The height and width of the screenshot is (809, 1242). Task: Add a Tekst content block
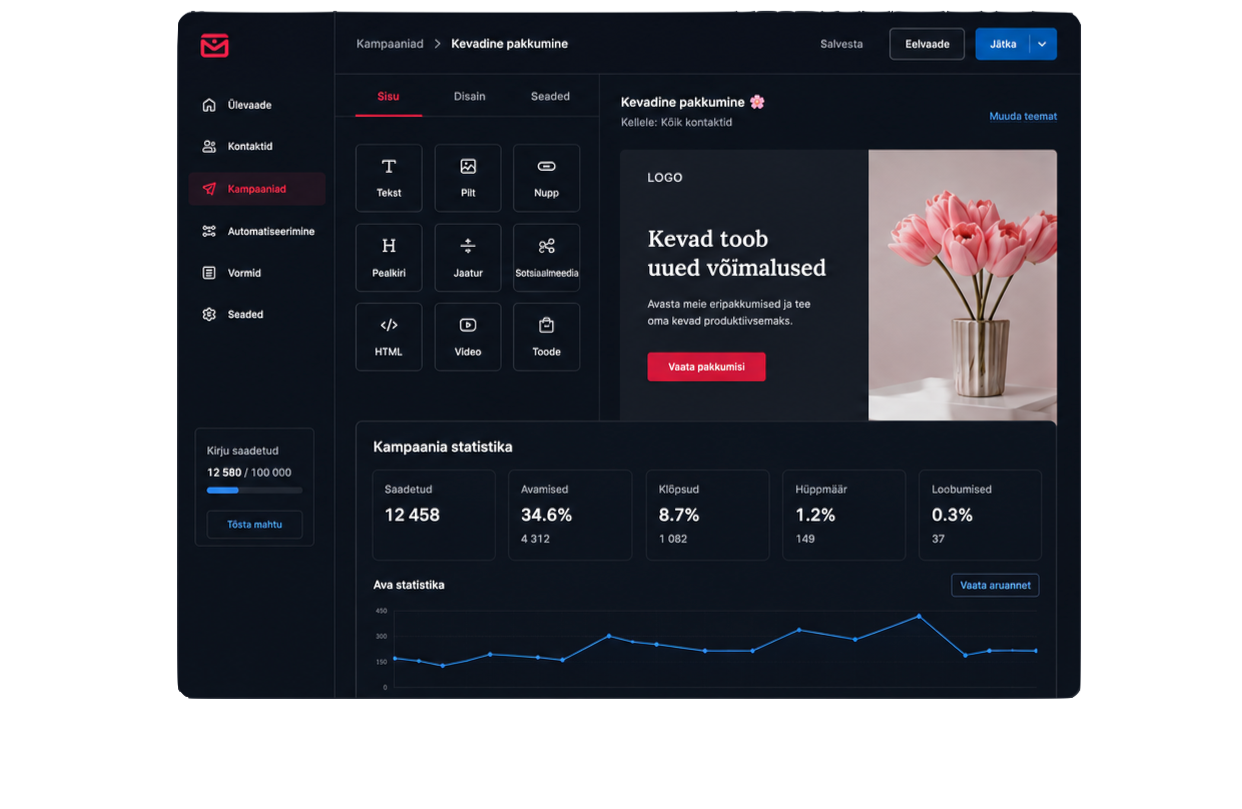(389, 178)
